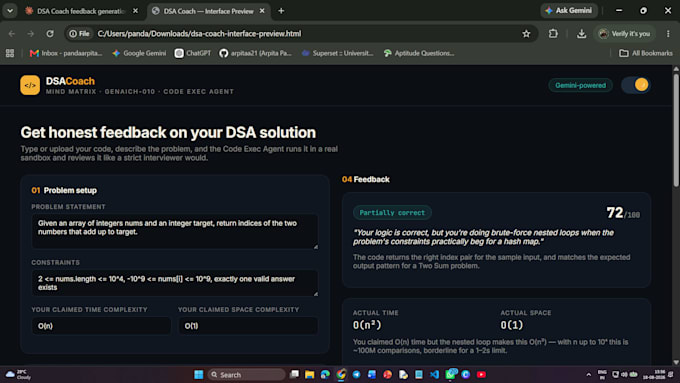680x383 pixels.
Task: Click the DSACoach orange code logo icon
Action: pos(30,85)
